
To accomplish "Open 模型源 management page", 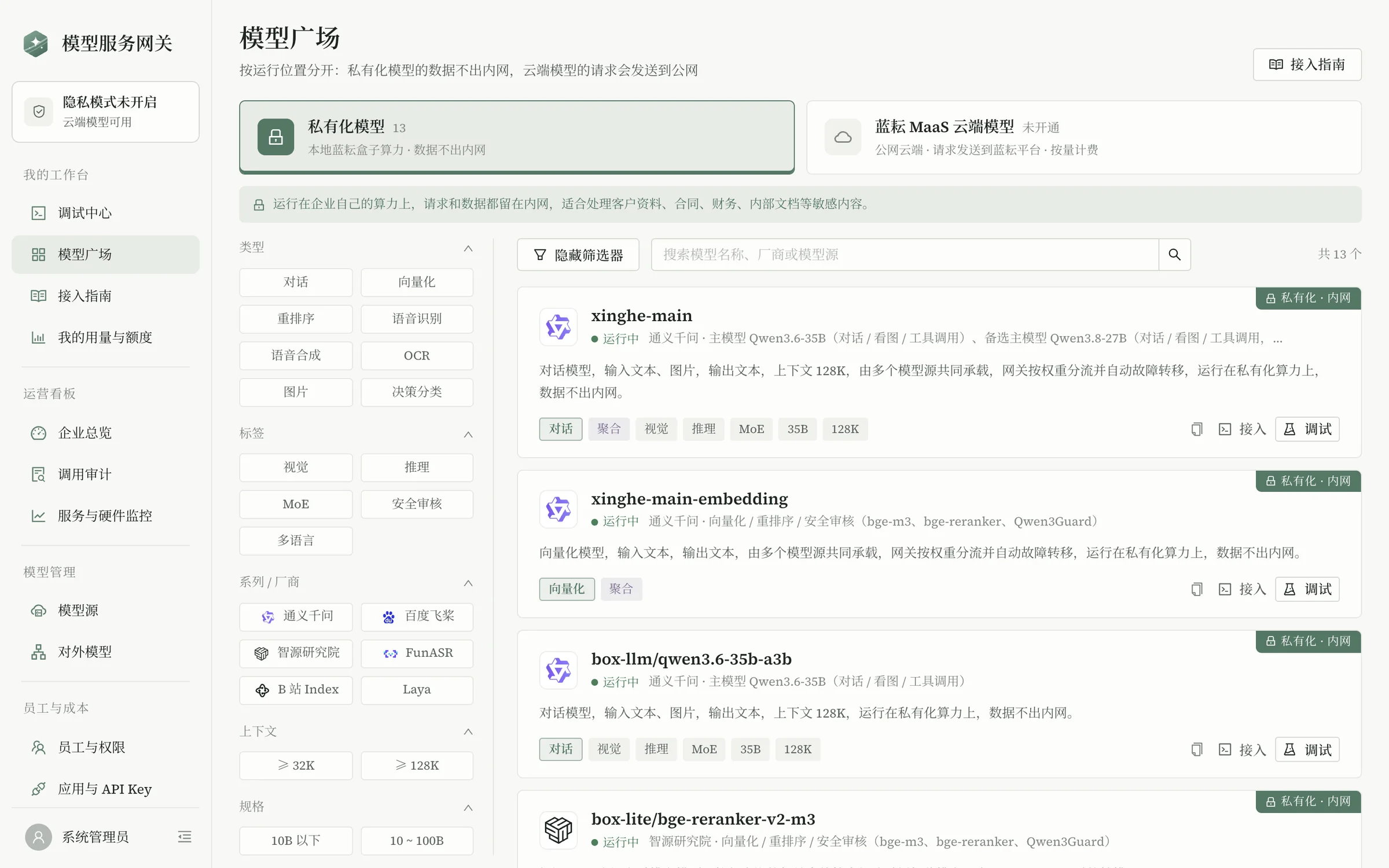I will coord(105,610).
